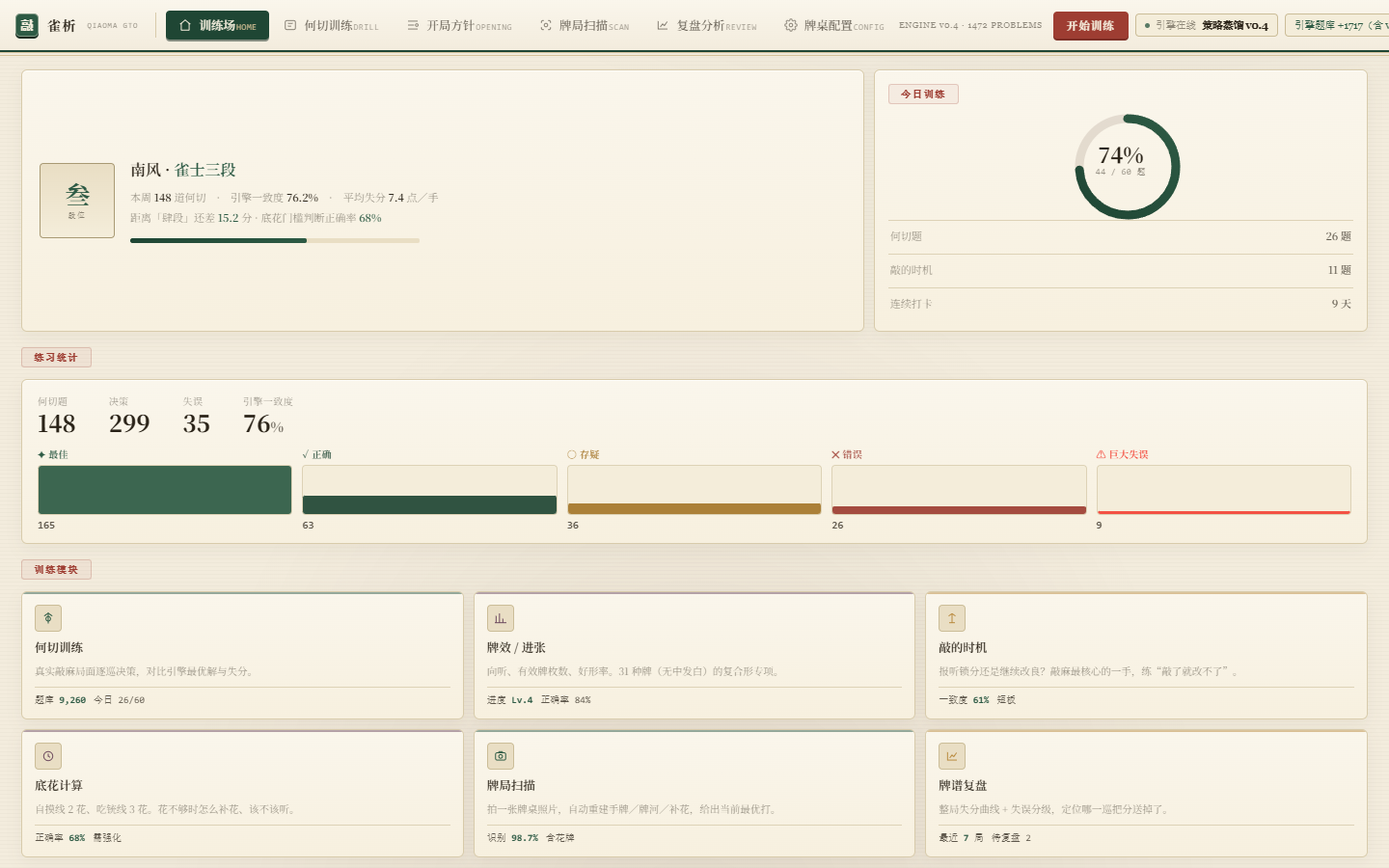Click the 错误 bar showing 26

[959, 490]
